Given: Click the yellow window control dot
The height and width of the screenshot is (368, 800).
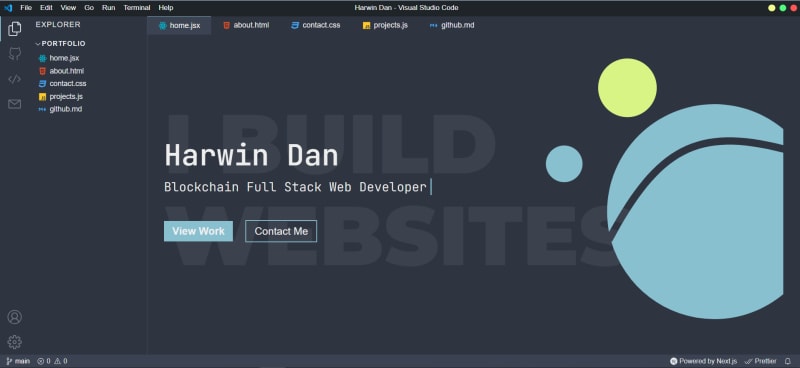Looking at the screenshot, I should tap(771, 8).
